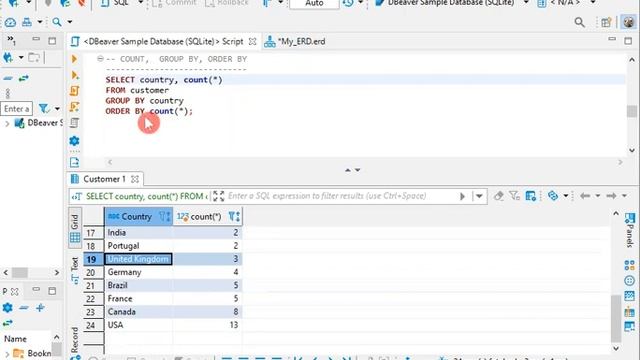Go forward in result history
Image resolution: width=640 pixels, height=360 pixels.
611,196
